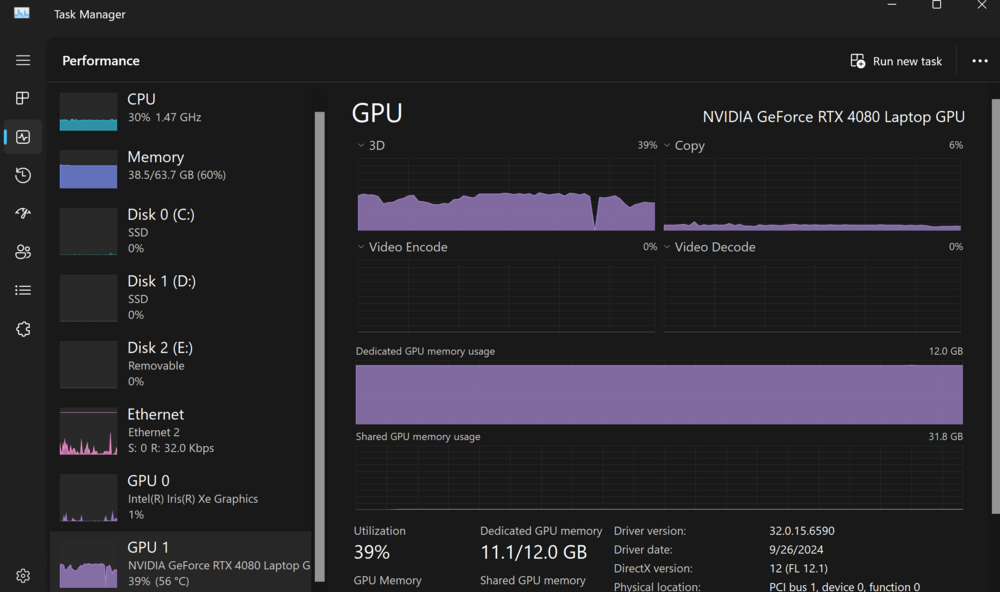Open the Details list icon

[23, 290]
